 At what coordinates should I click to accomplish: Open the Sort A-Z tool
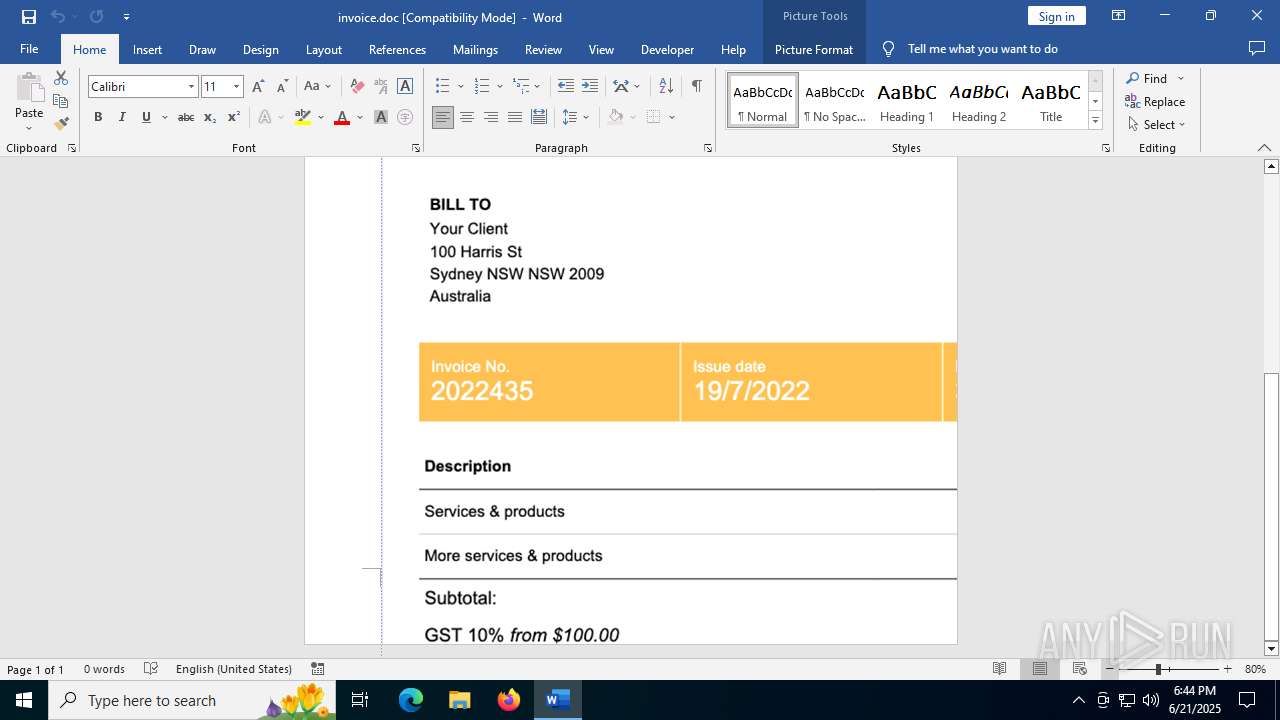tap(666, 86)
